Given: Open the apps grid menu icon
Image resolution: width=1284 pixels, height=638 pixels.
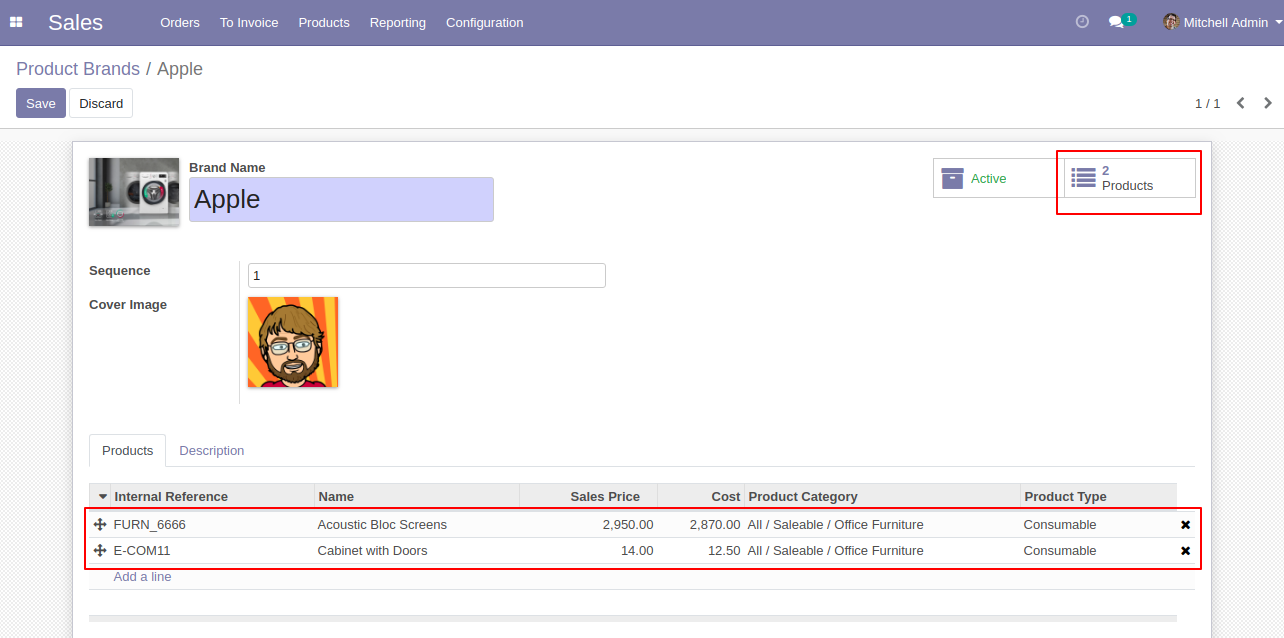Looking at the screenshot, I should tap(16, 22).
